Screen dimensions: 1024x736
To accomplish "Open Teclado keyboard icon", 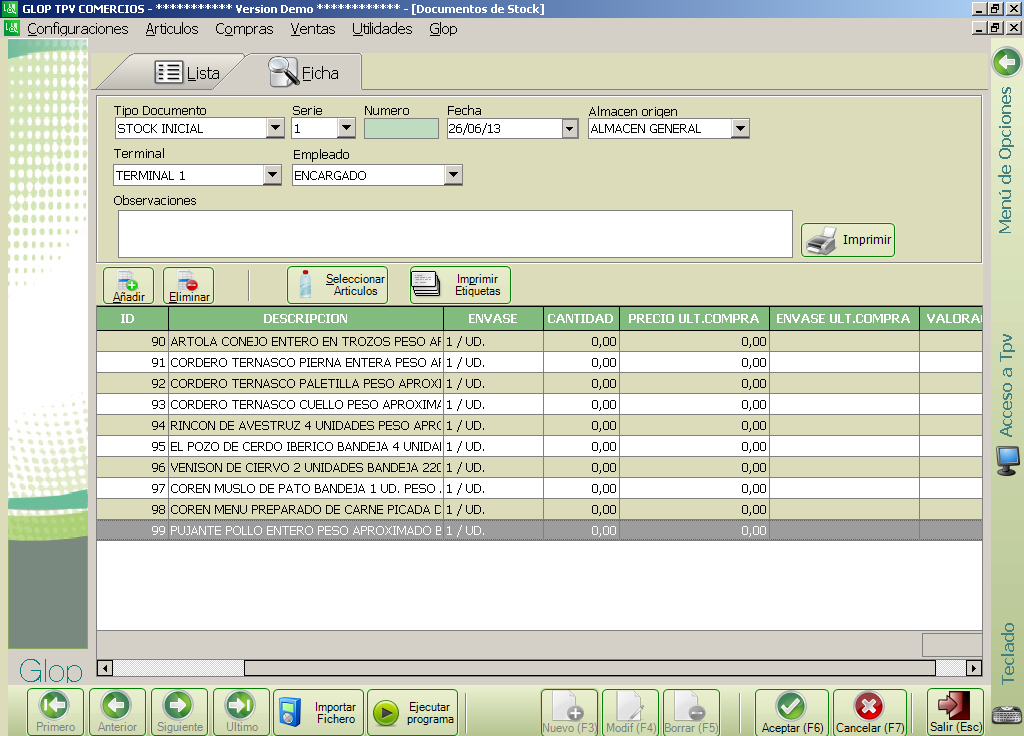I will point(1007,714).
